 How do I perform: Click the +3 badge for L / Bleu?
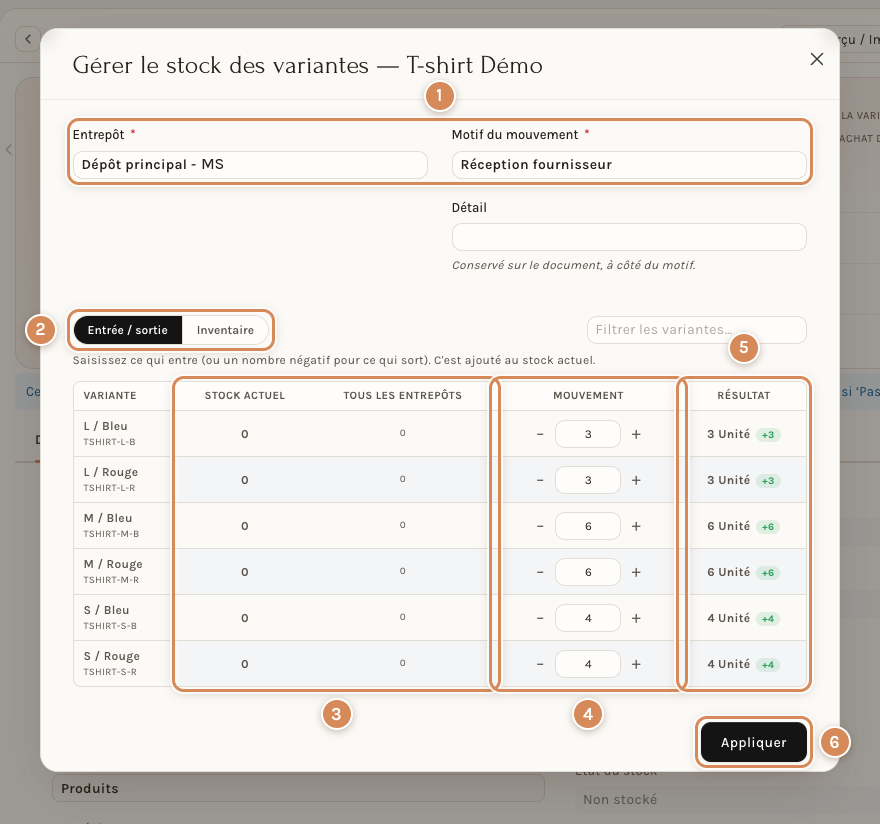pyautogui.click(x=768, y=434)
